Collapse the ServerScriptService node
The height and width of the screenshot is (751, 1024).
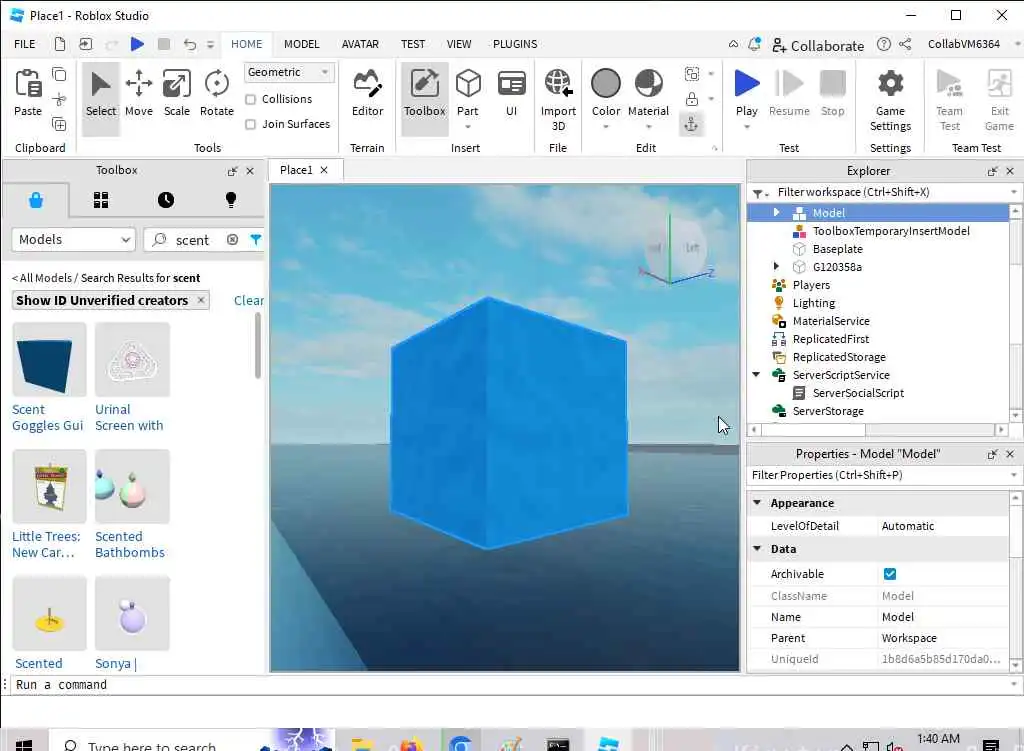click(x=756, y=375)
